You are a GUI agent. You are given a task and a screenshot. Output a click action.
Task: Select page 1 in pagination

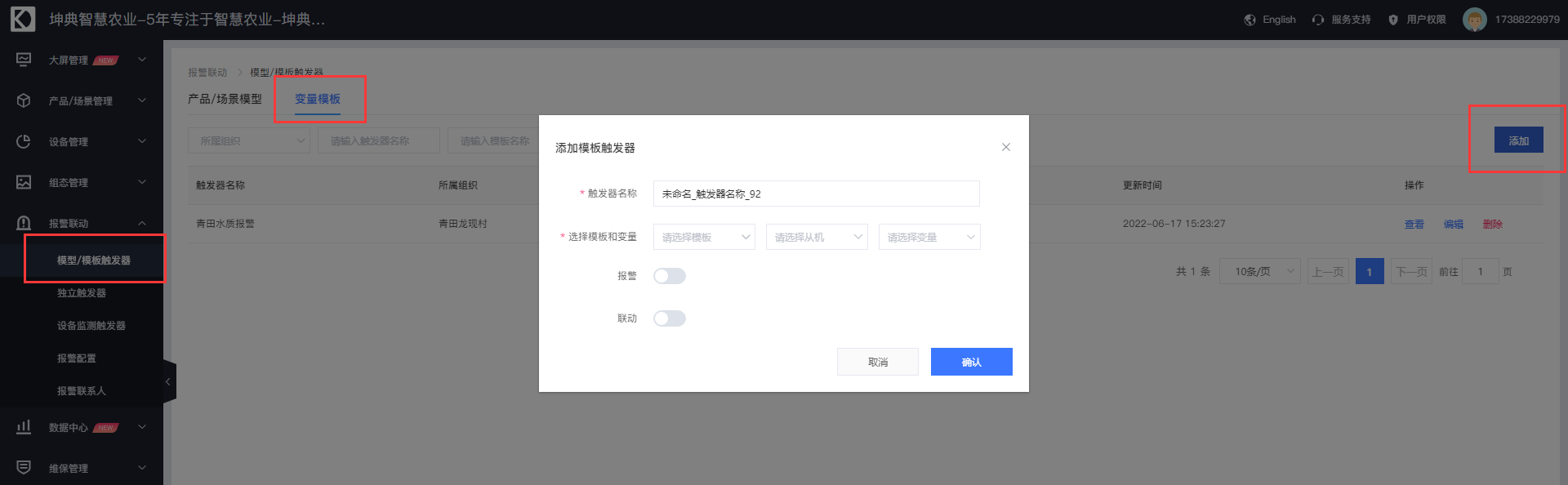tap(1370, 271)
